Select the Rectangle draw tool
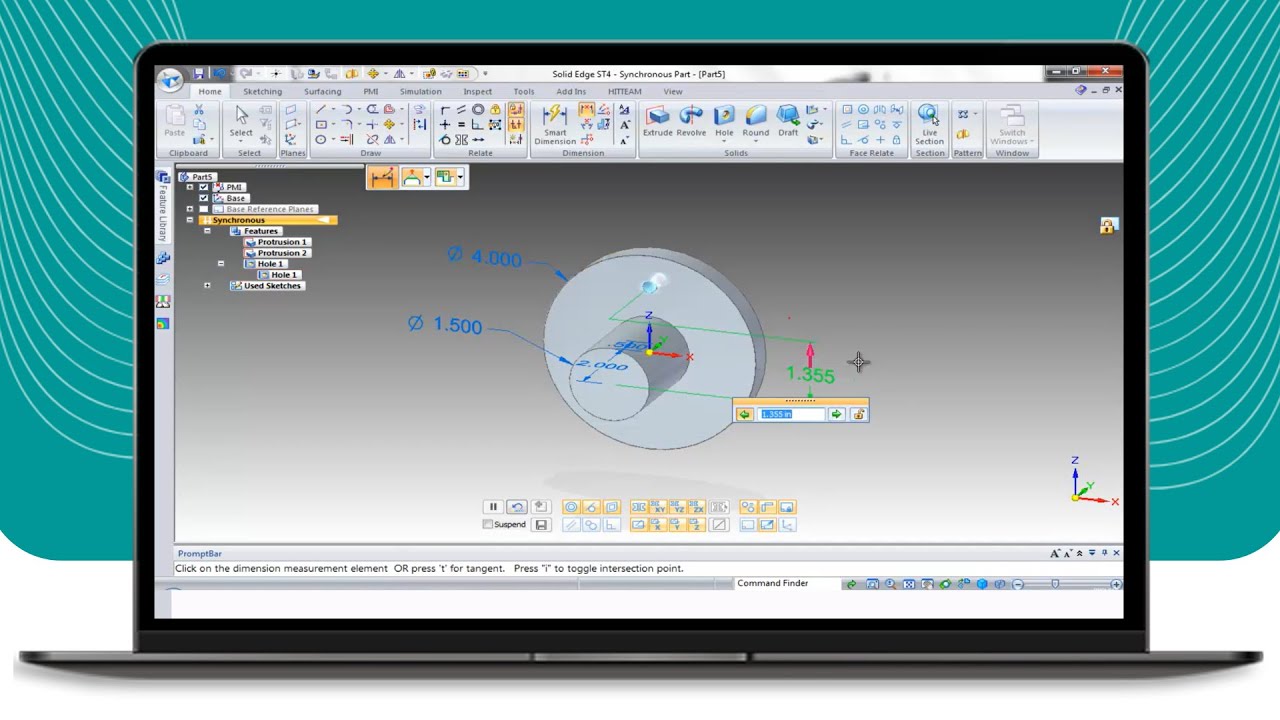The image size is (1280, 720). click(321, 125)
